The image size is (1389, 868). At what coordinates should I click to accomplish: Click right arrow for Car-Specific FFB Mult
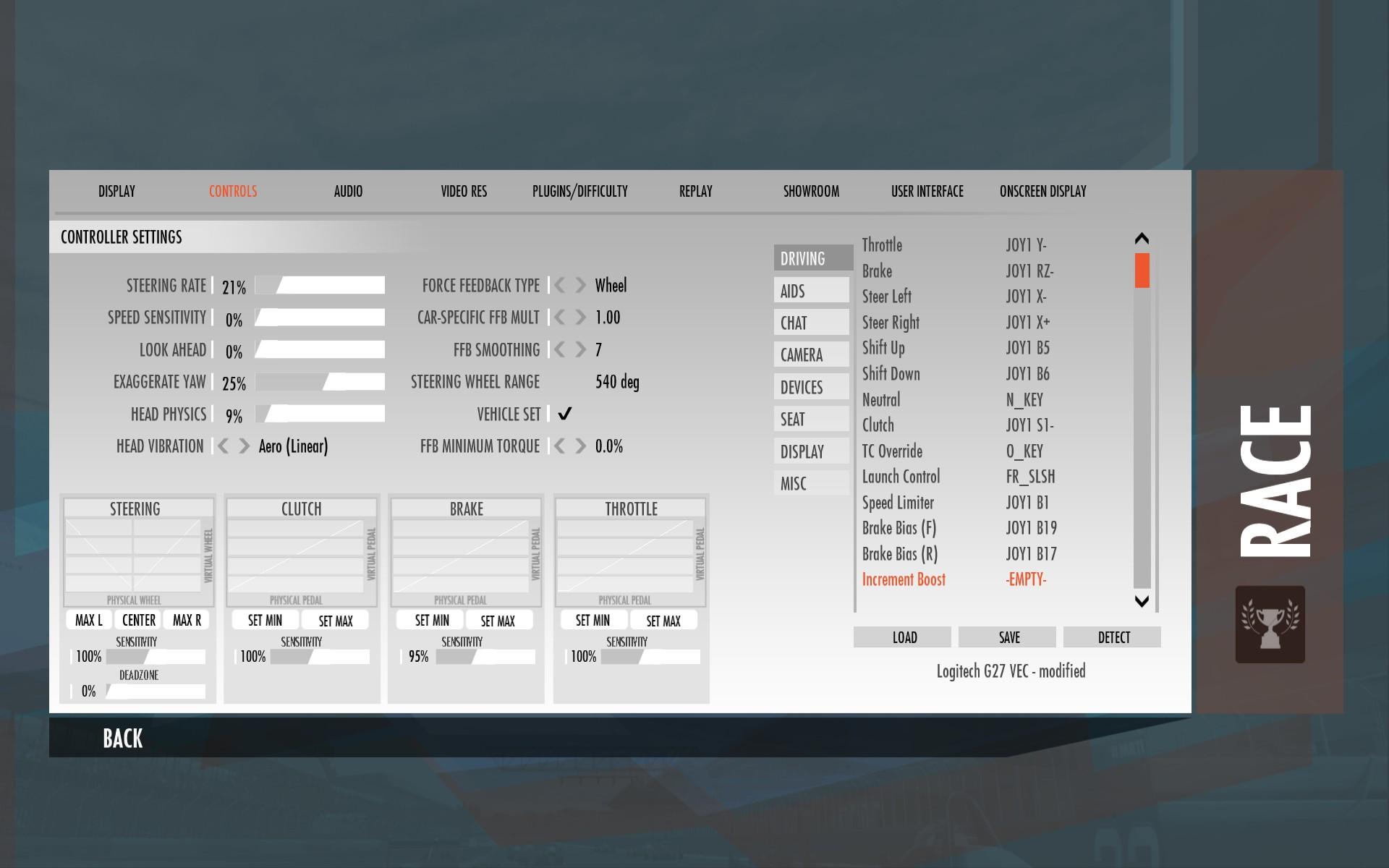580,318
